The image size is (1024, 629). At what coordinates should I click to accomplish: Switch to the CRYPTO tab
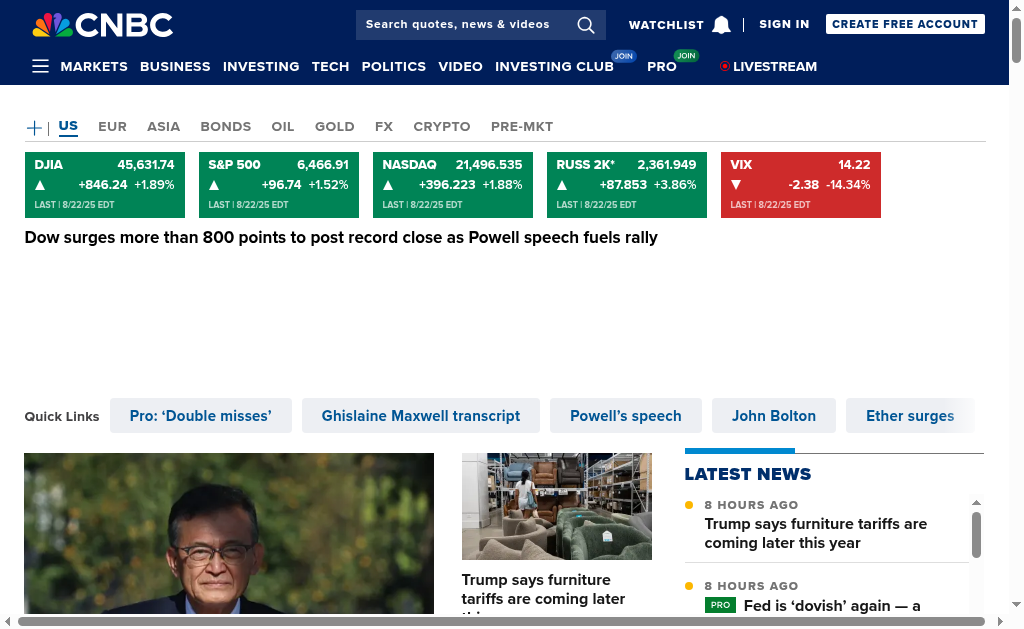click(x=442, y=127)
